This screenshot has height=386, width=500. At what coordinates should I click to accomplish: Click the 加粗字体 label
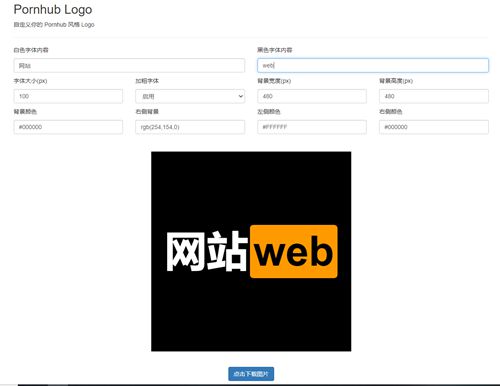tap(147, 81)
